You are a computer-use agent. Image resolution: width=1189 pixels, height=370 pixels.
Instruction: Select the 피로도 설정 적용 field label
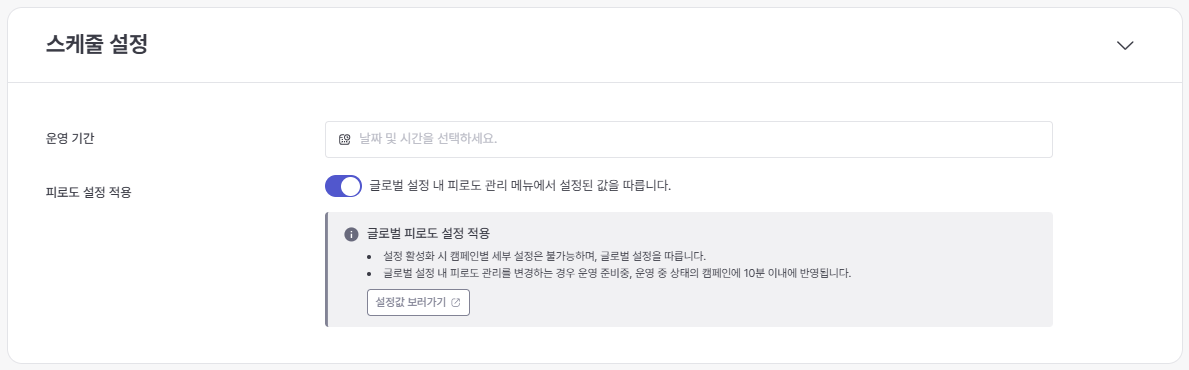tap(89, 192)
